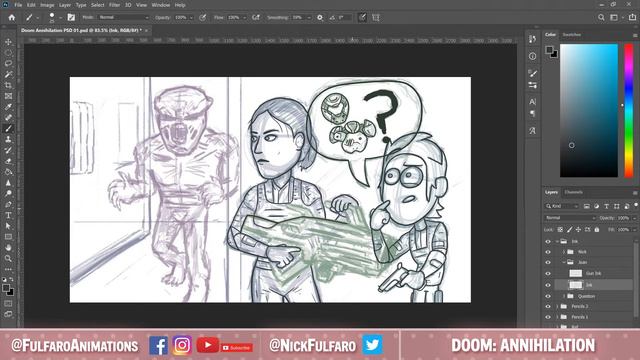Screen dimensions: 640x360
Task: Open the Smoothing dropdown arrow
Action: point(309,18)
